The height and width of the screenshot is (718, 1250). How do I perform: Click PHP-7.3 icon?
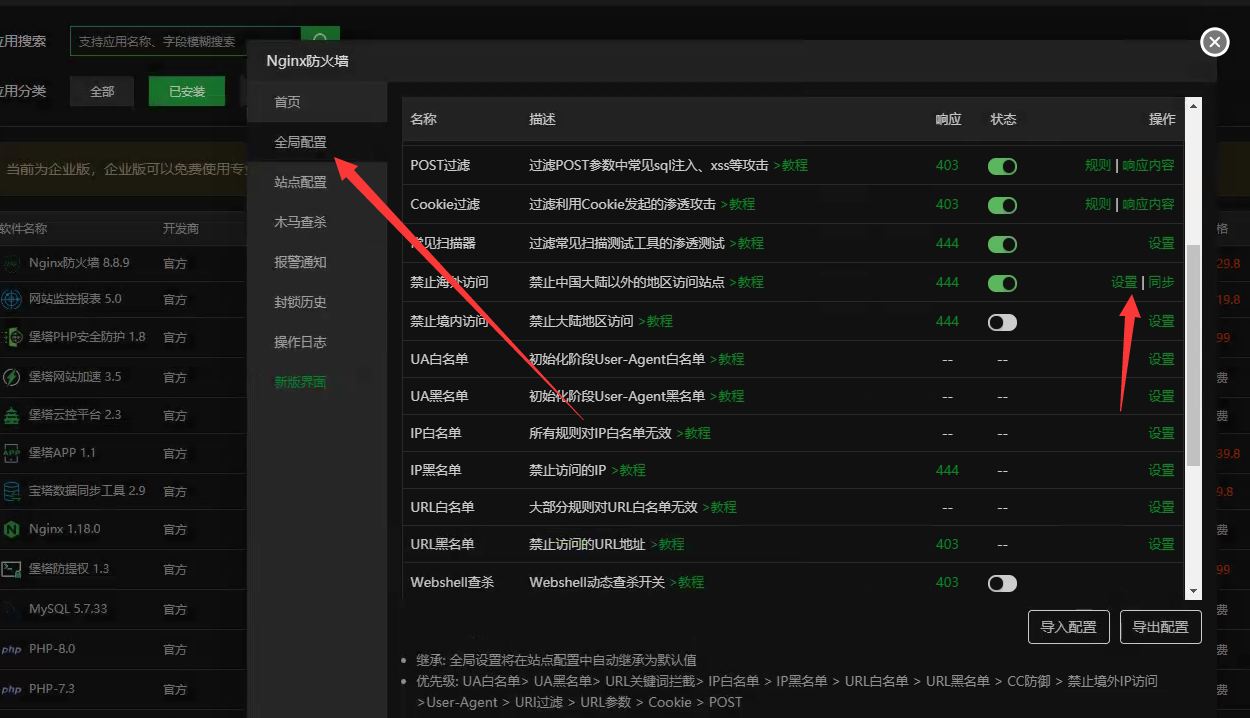point(11,689)
